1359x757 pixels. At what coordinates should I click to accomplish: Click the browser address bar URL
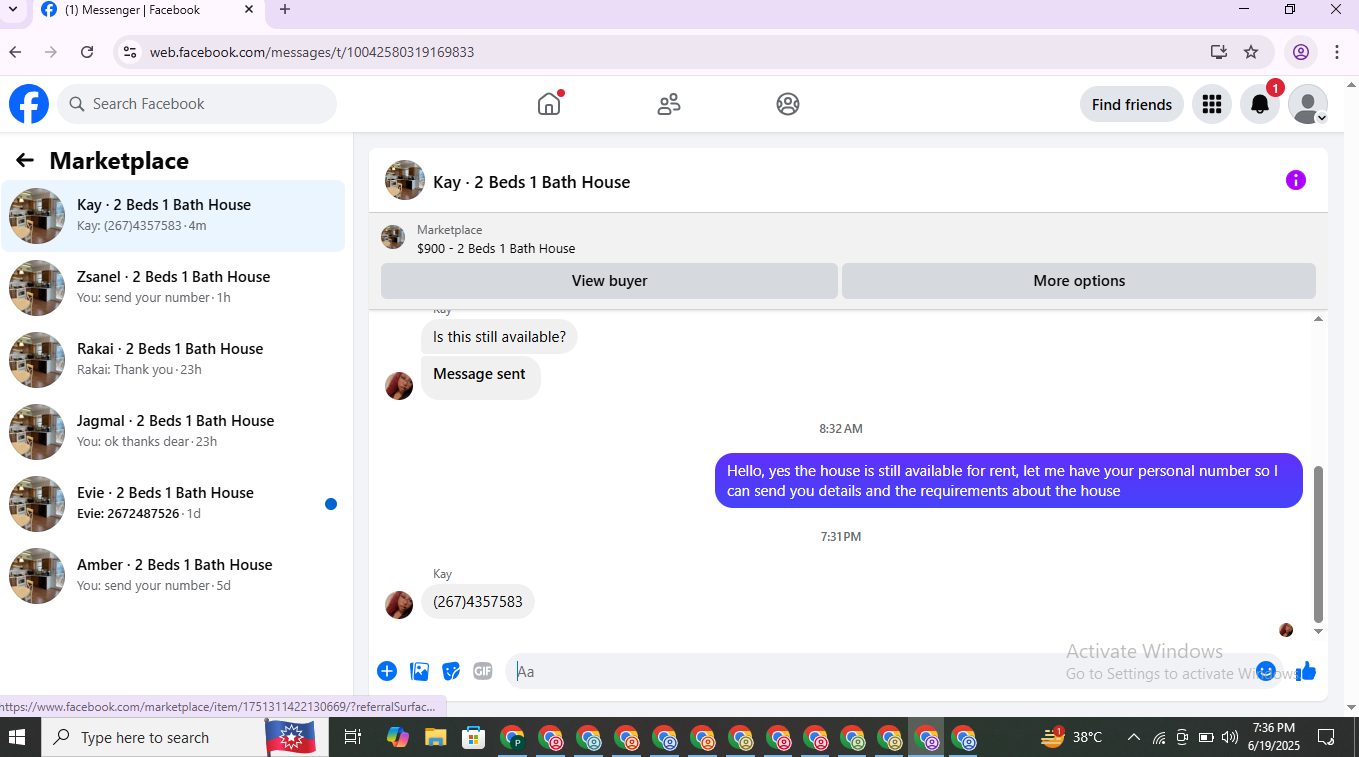tap(312, 52)
